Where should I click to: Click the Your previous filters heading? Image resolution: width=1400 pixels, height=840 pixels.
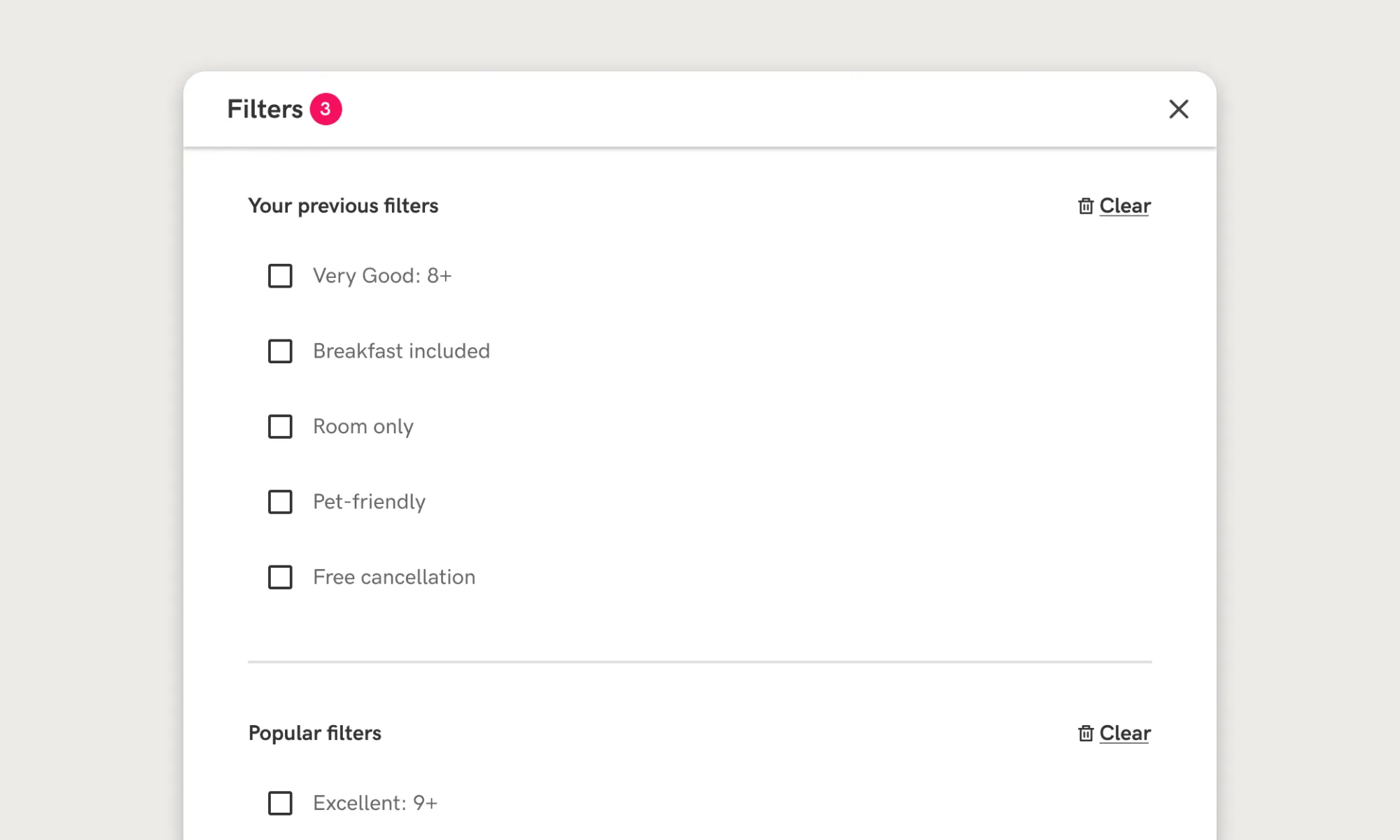(343, 206)
